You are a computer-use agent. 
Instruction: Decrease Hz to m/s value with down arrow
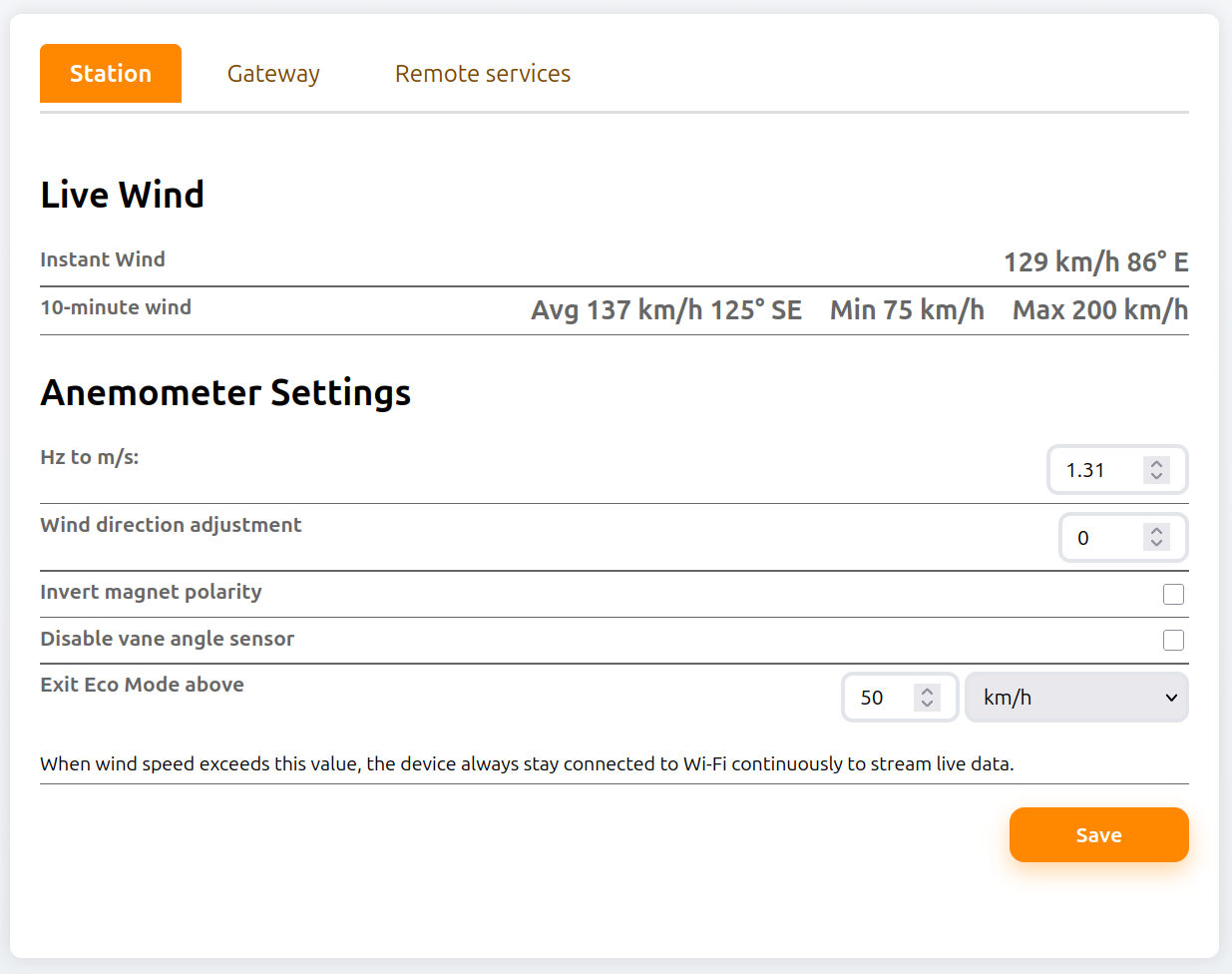click(x=1156, y=476)
